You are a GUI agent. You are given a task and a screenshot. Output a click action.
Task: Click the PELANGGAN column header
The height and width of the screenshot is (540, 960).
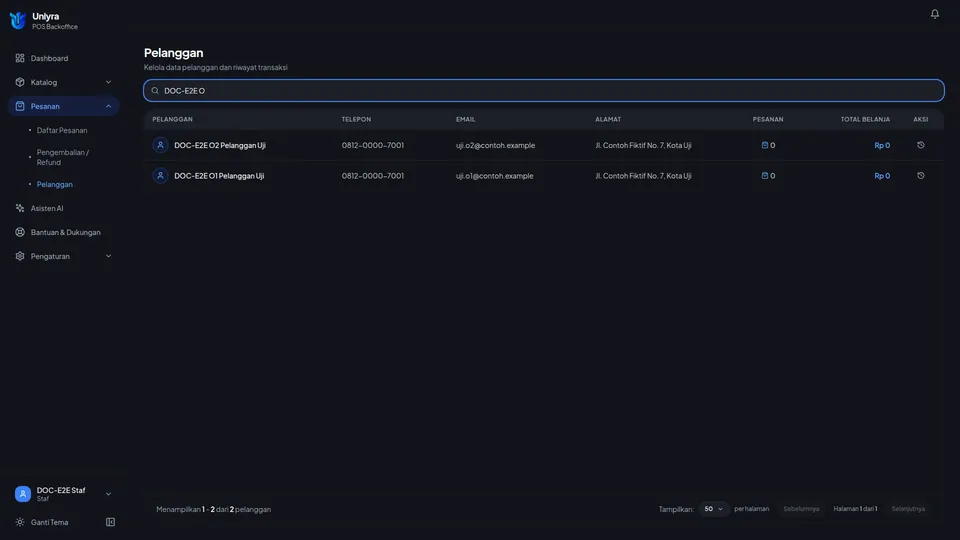tap(173, 119)
